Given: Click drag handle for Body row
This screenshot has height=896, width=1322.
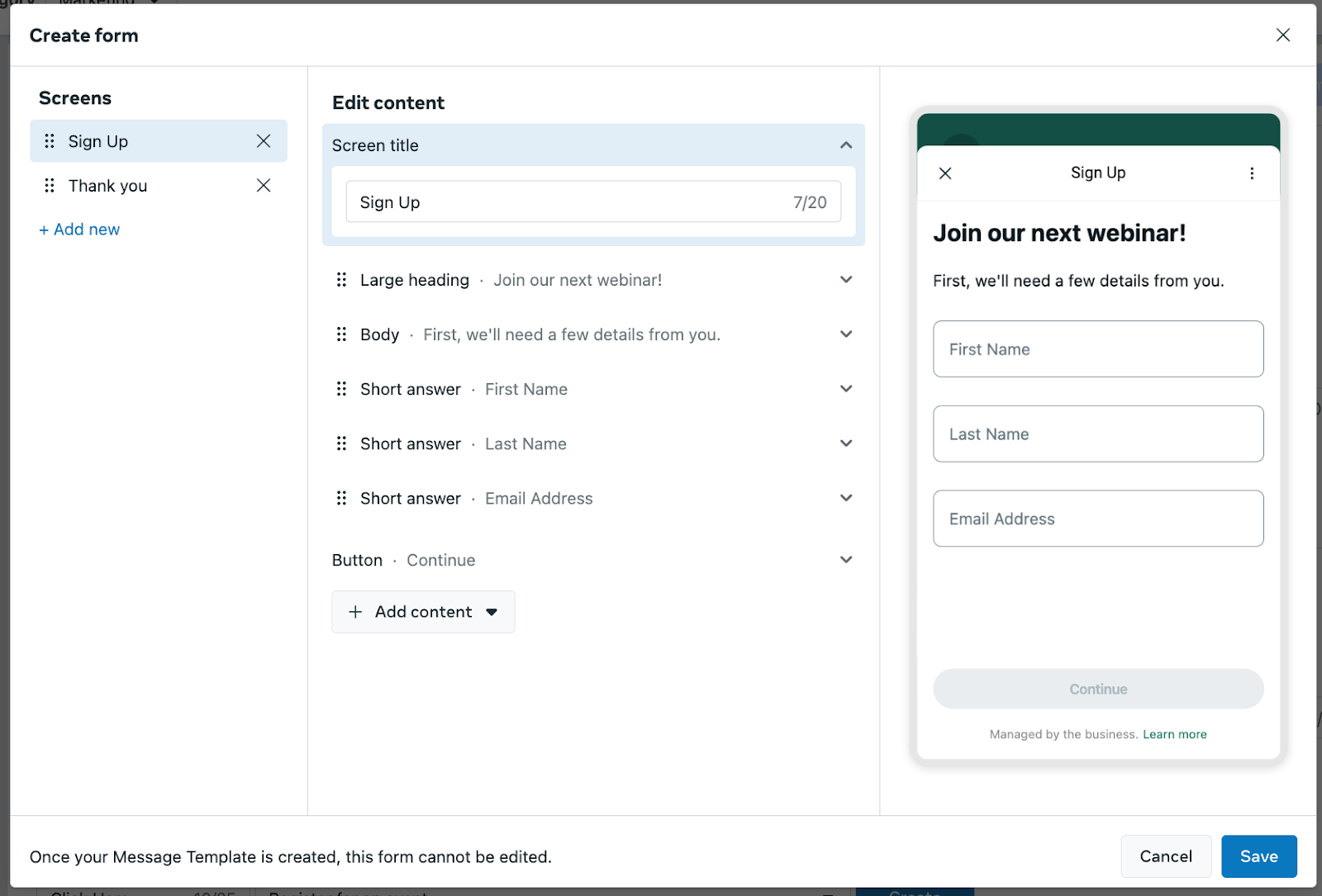Looking at the screenshot, I should 341,334.
